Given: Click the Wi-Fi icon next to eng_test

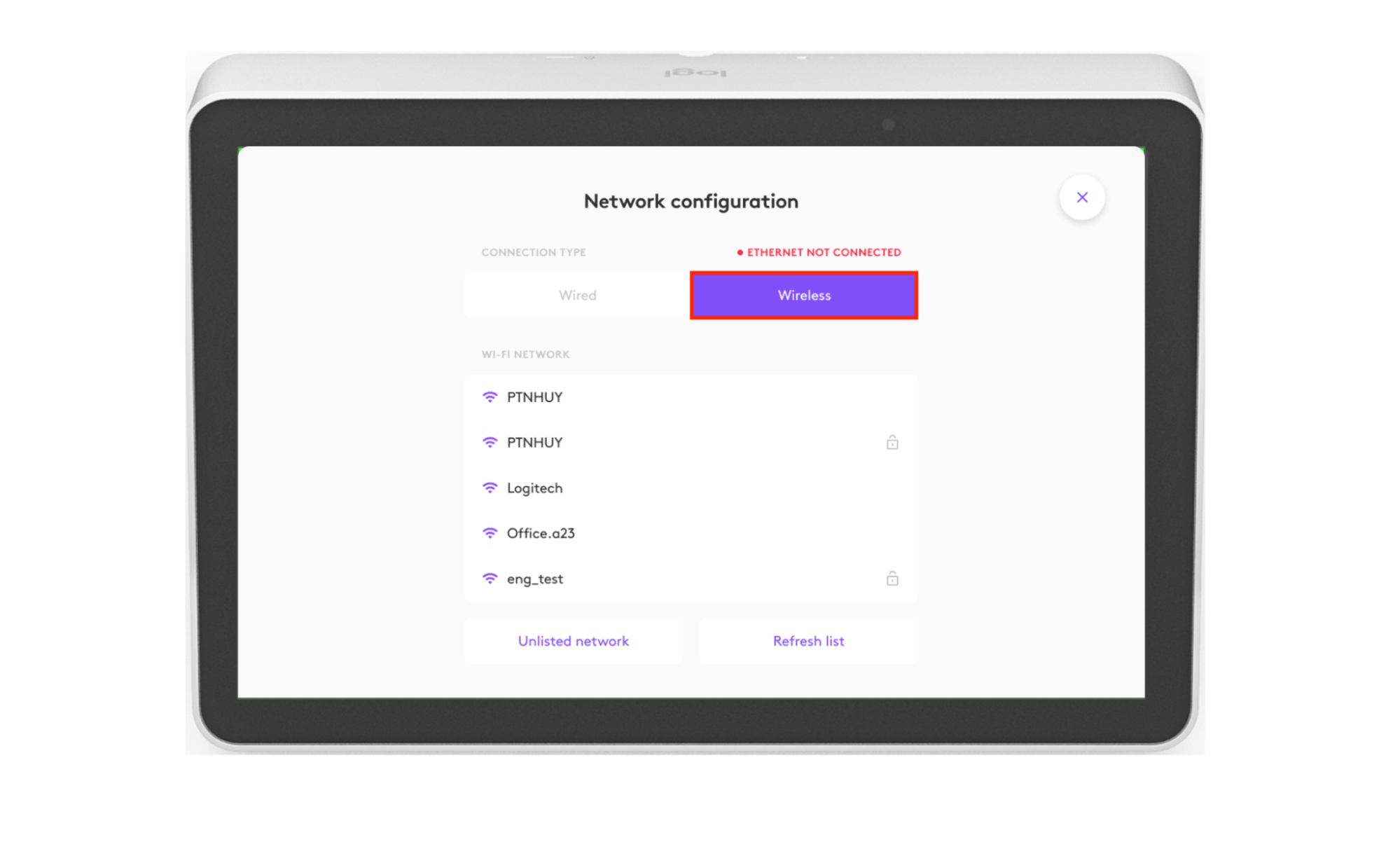Looking at the screenshot, I should 490,579.
